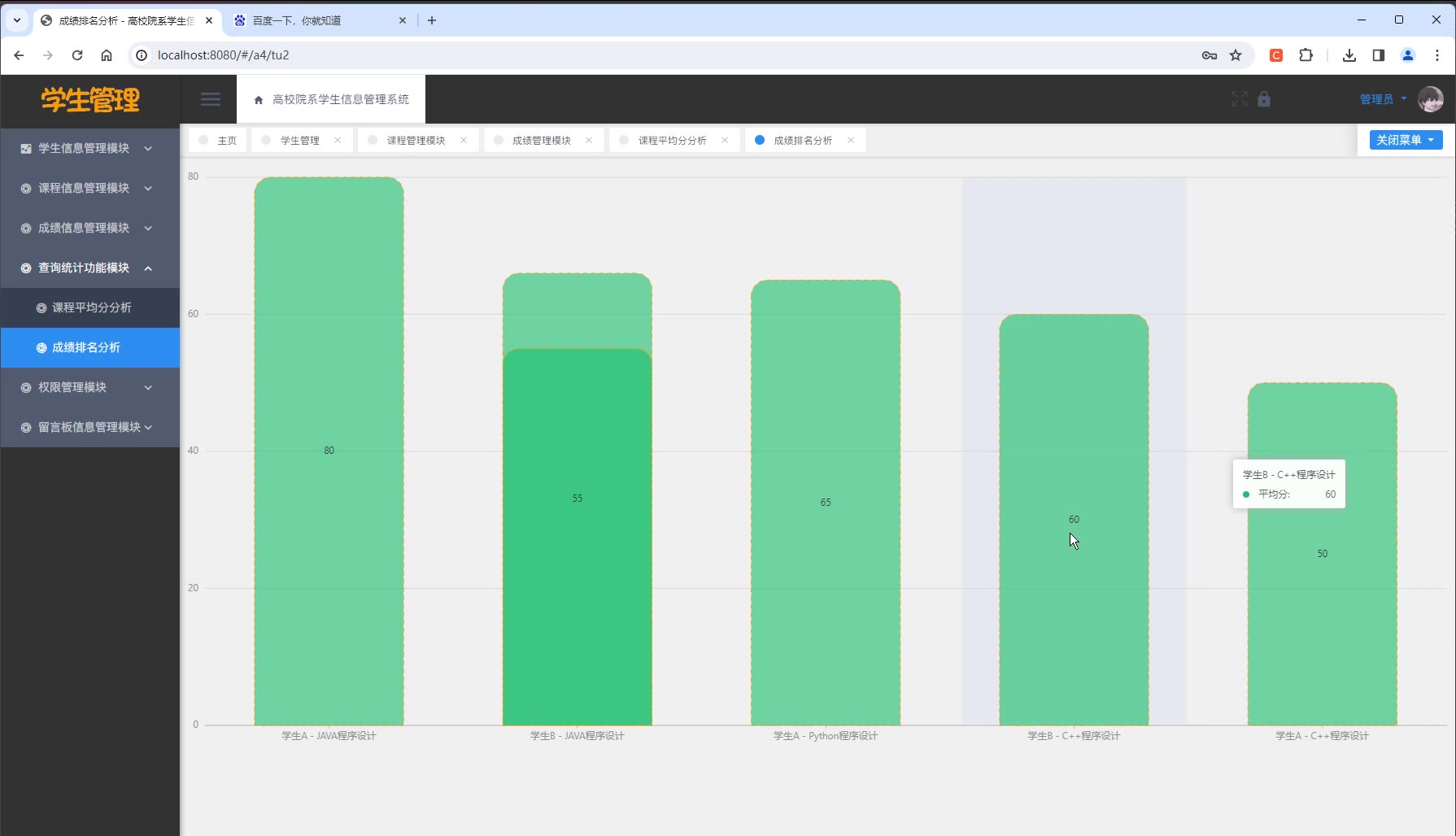Screen dimensions: 1456x836
Task: Reload the page with browser refresh icon
Action: 77,55
